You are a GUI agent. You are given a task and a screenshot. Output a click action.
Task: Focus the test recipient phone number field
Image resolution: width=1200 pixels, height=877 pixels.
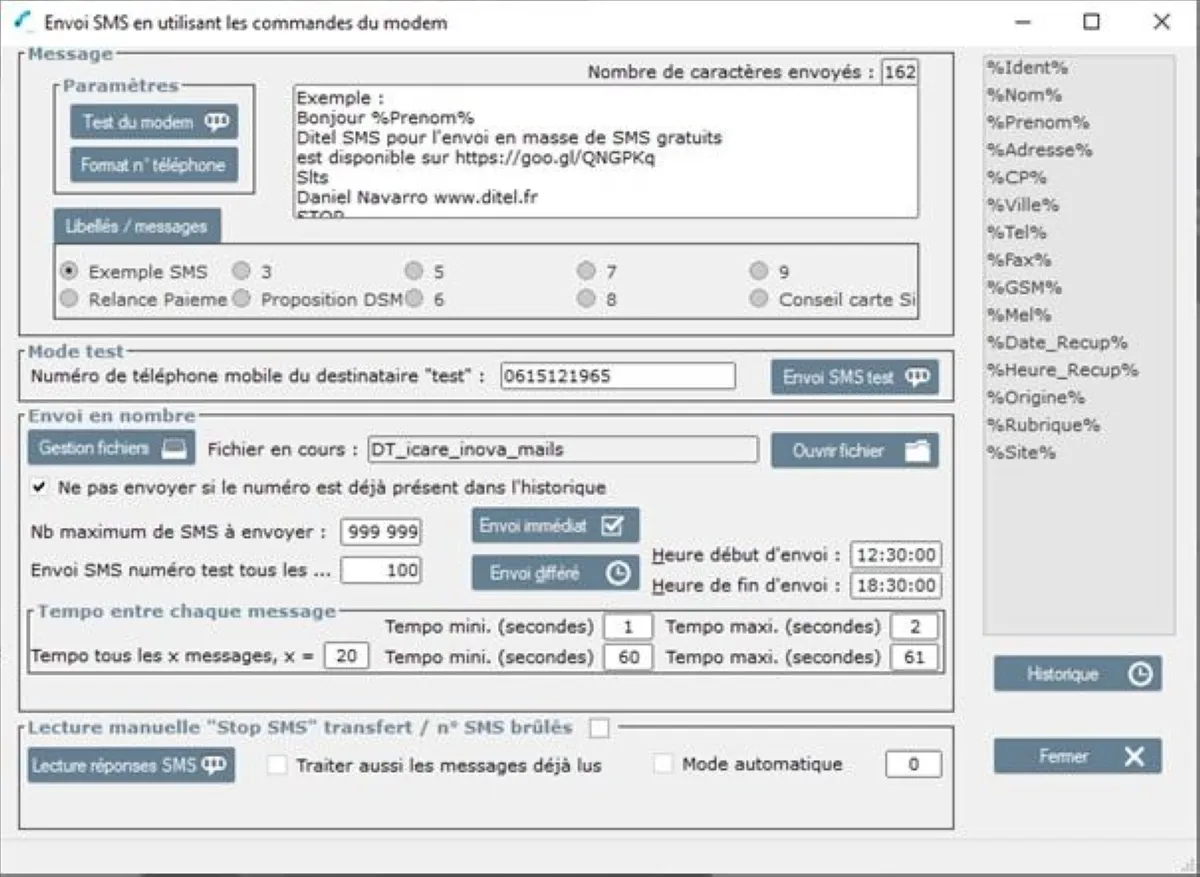618,376
